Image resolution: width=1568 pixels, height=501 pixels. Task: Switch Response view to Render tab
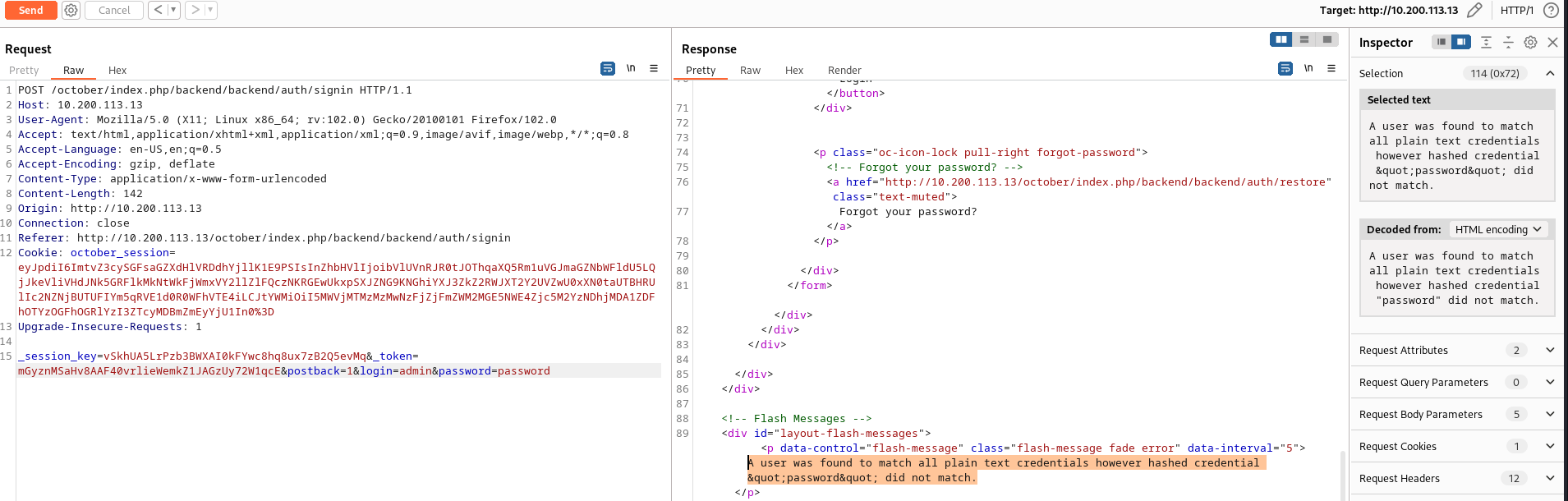[x=844, y=71]
